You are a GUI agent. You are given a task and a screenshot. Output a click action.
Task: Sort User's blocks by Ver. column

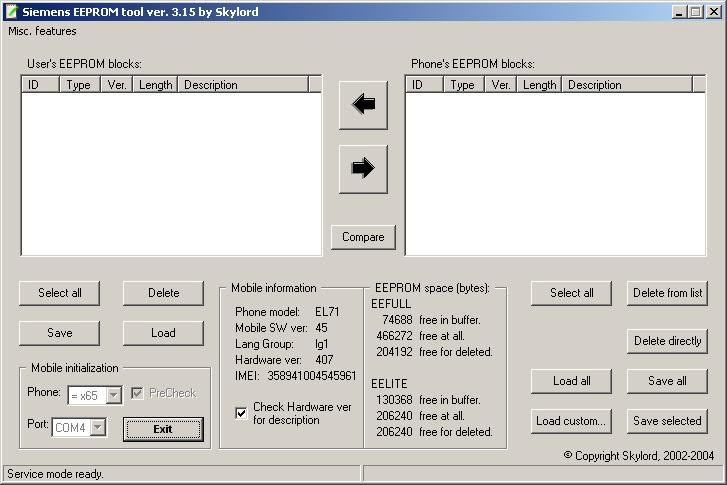pyautogui.click(x=117, y=85)
